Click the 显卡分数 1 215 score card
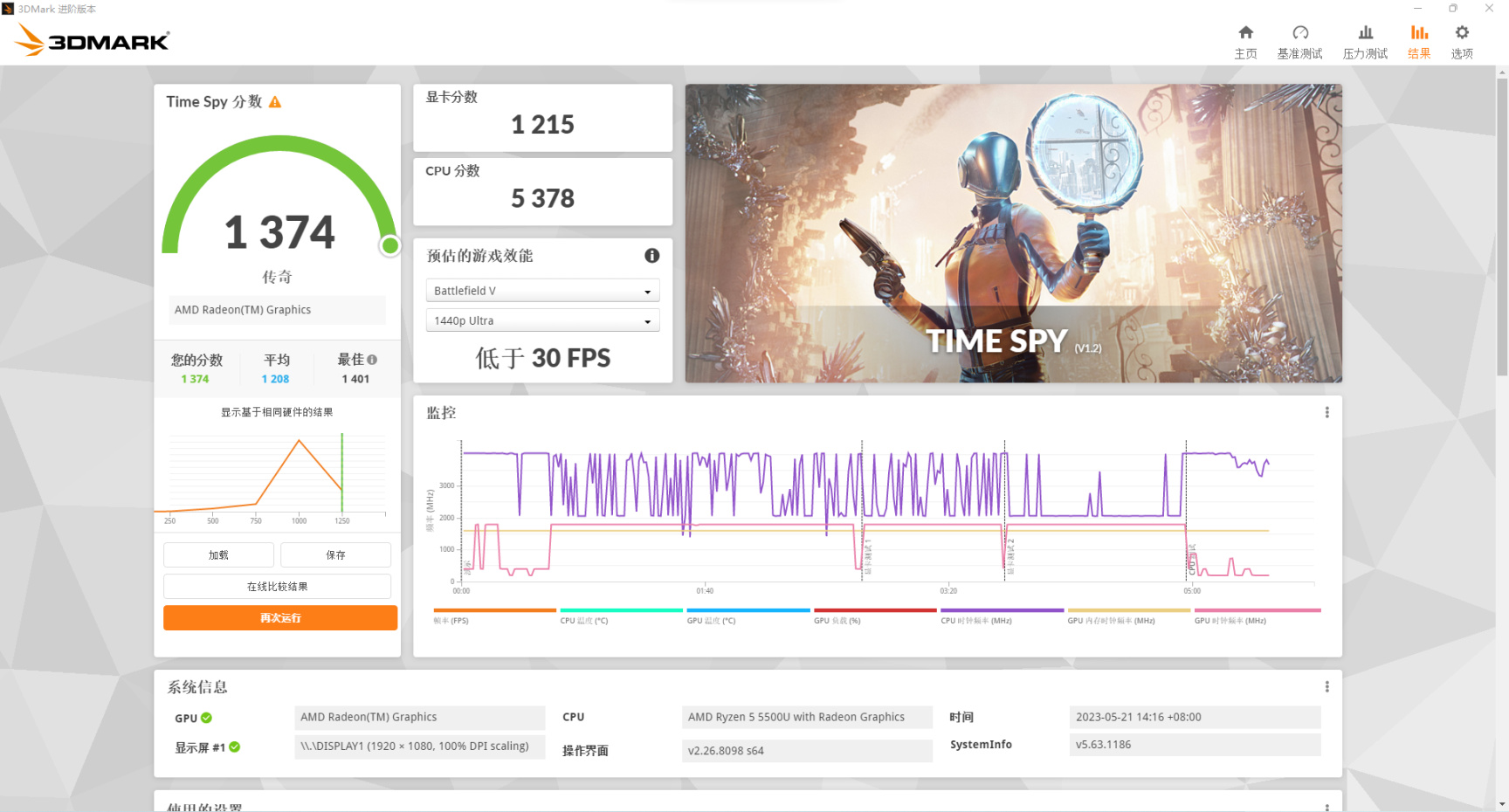Screen dimensions: 1509x812 coord(542,118)
